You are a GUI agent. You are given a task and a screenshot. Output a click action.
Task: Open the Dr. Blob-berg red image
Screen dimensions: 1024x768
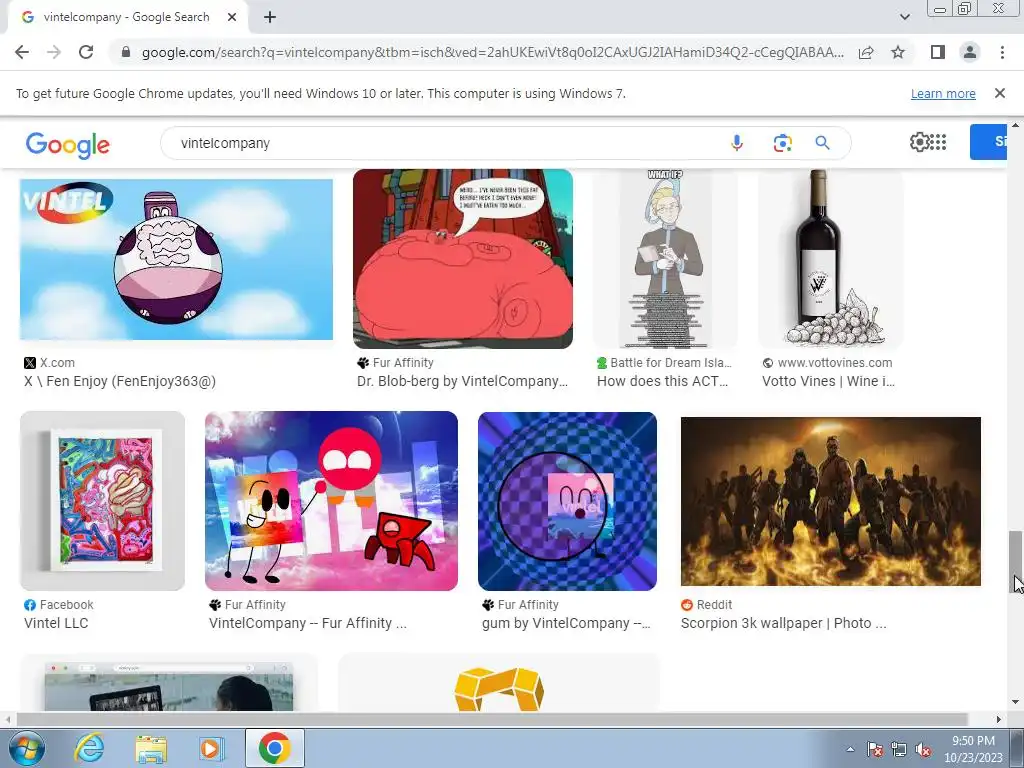[463, 259]
